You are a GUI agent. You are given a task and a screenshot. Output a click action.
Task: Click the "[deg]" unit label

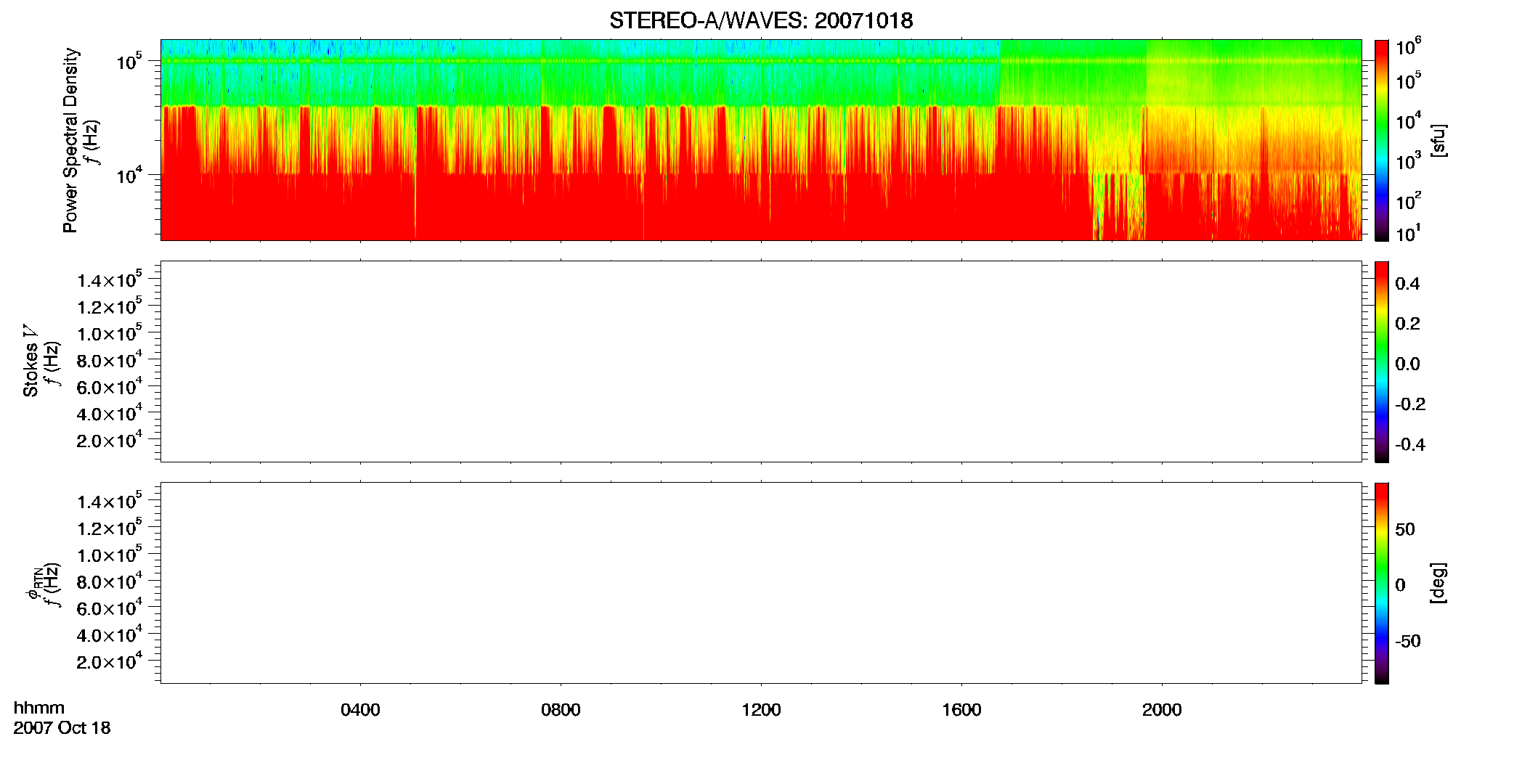pos(1438,583)
